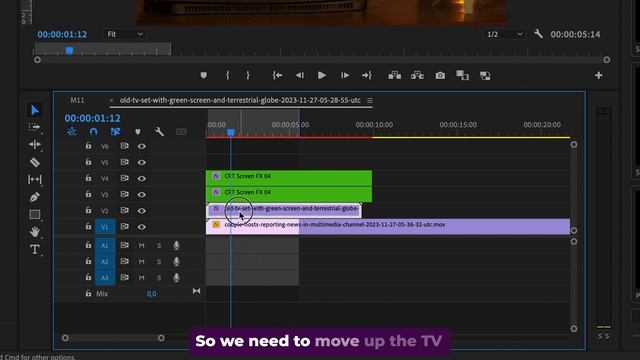Step back one frame
The image size is (640, 360).
300,76
